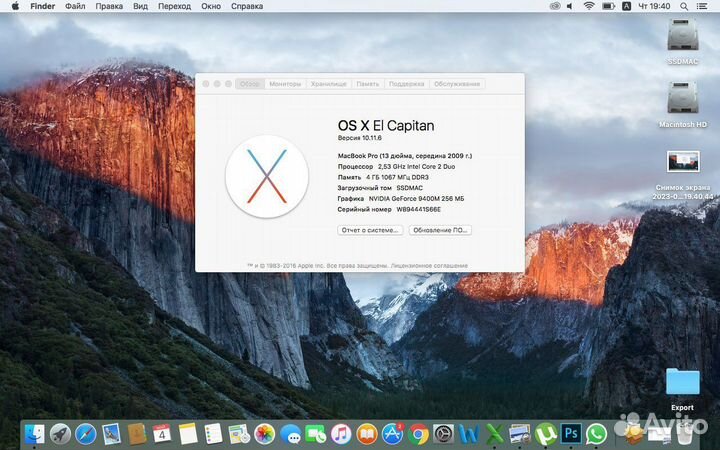Open the Export folder on desktop
This screenshot has height=450, width=720.
point(683,381)
